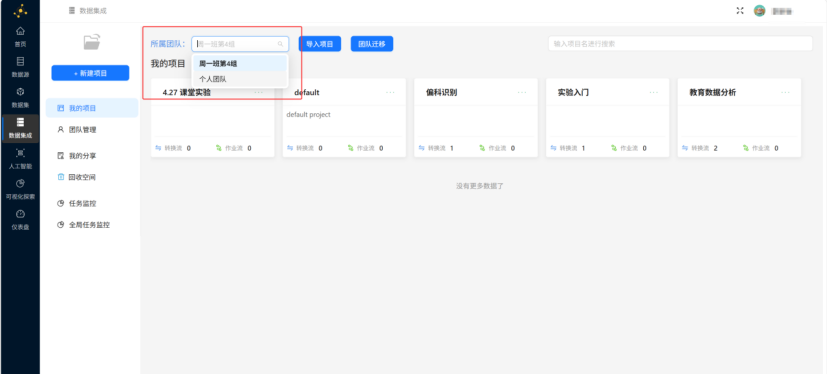Click the platform logo icon

[20, 10]
